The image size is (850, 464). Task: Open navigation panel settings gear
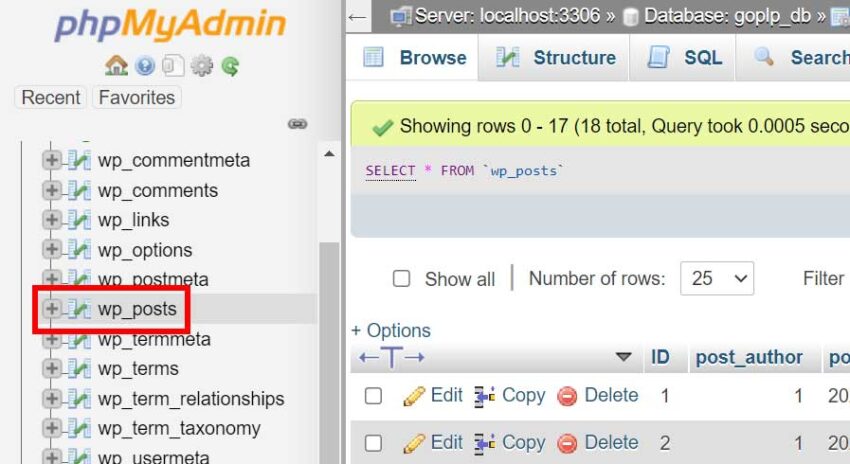click(x=202, y=66)
